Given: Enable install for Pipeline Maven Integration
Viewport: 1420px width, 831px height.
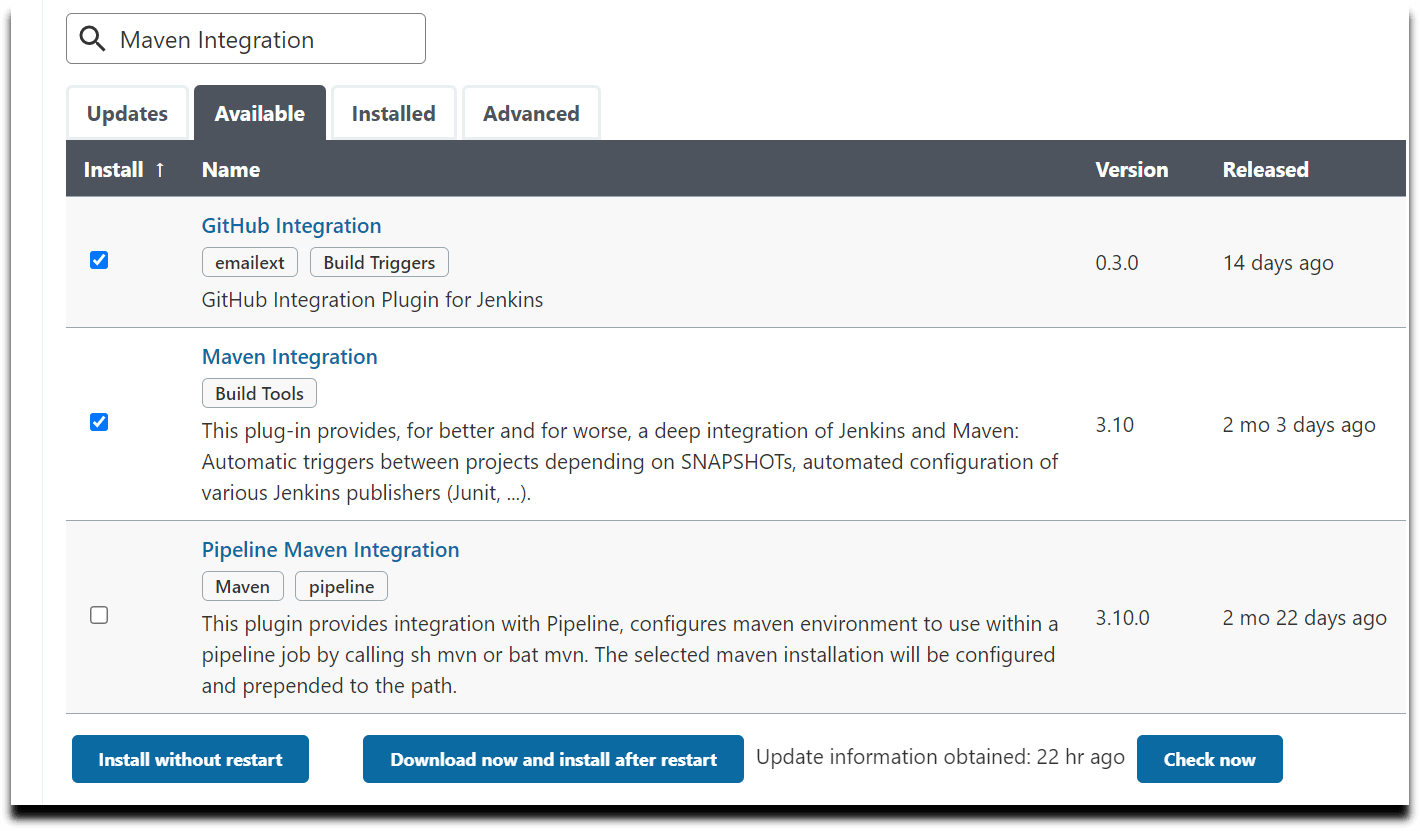Looking at the screenshot, I should 99,615.
